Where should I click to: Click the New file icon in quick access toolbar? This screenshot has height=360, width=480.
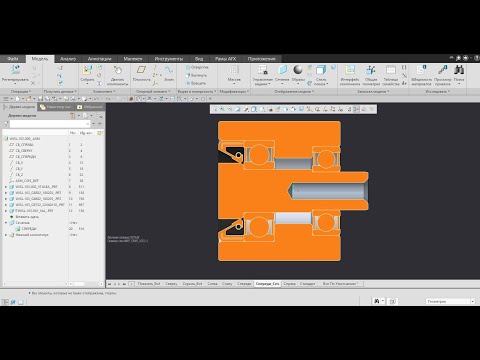[17, 99]
